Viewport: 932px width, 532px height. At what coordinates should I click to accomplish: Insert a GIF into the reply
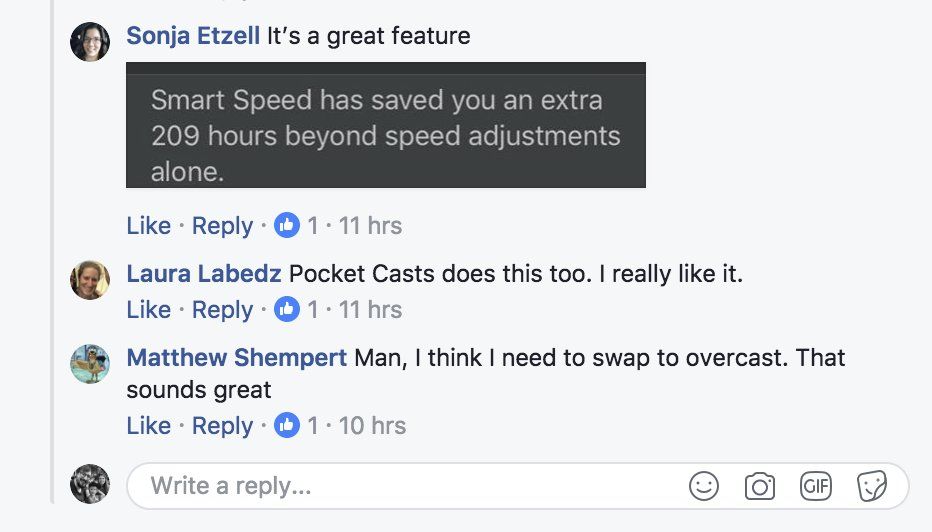pos(816,486)
